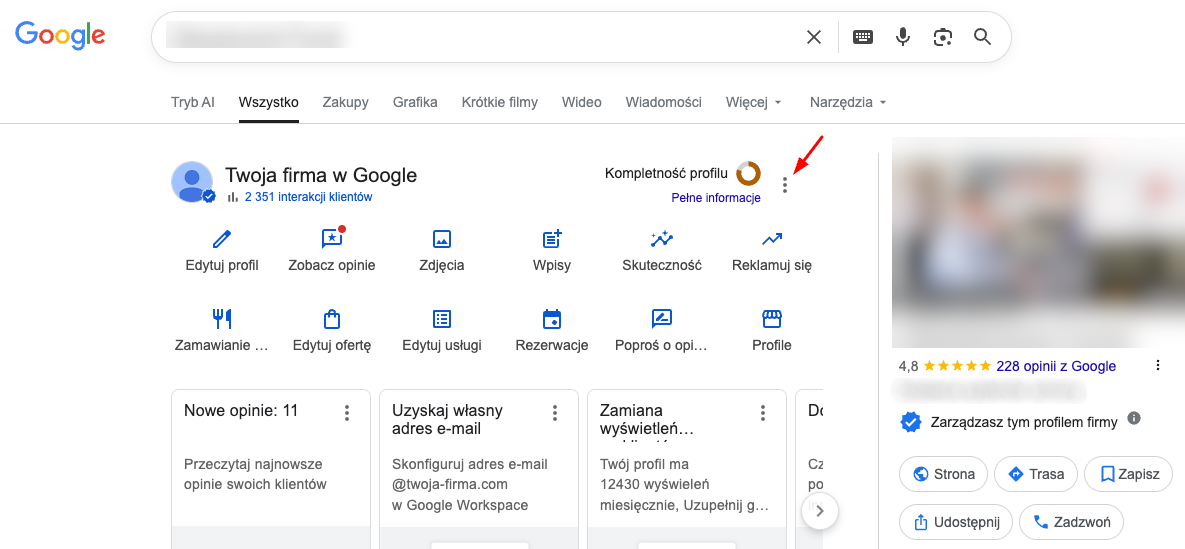Open the three-dot menu on Zamiana wyświetleń card

click(763, 413)
